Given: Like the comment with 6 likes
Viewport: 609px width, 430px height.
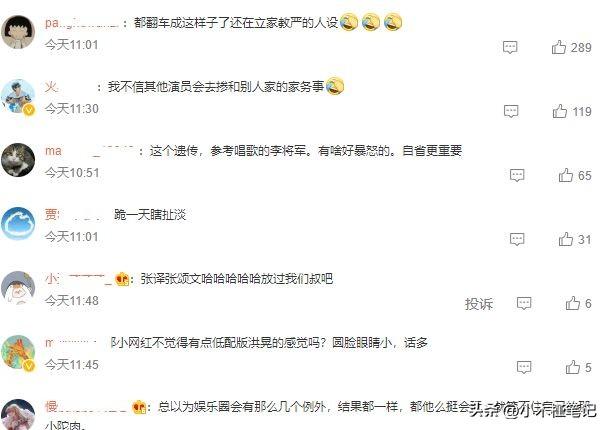Looking at the screenshot, I should (x=573, y=303).
